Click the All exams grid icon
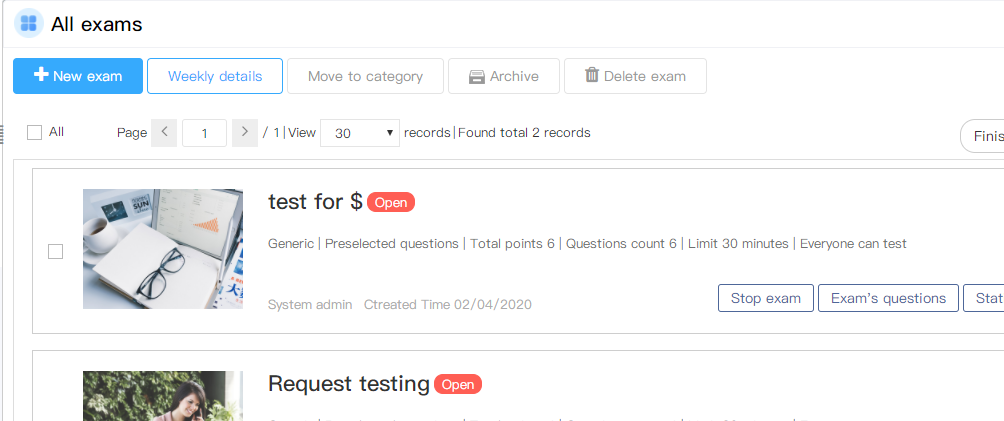This screenshot has height=421, width=1004. (28, 24)
